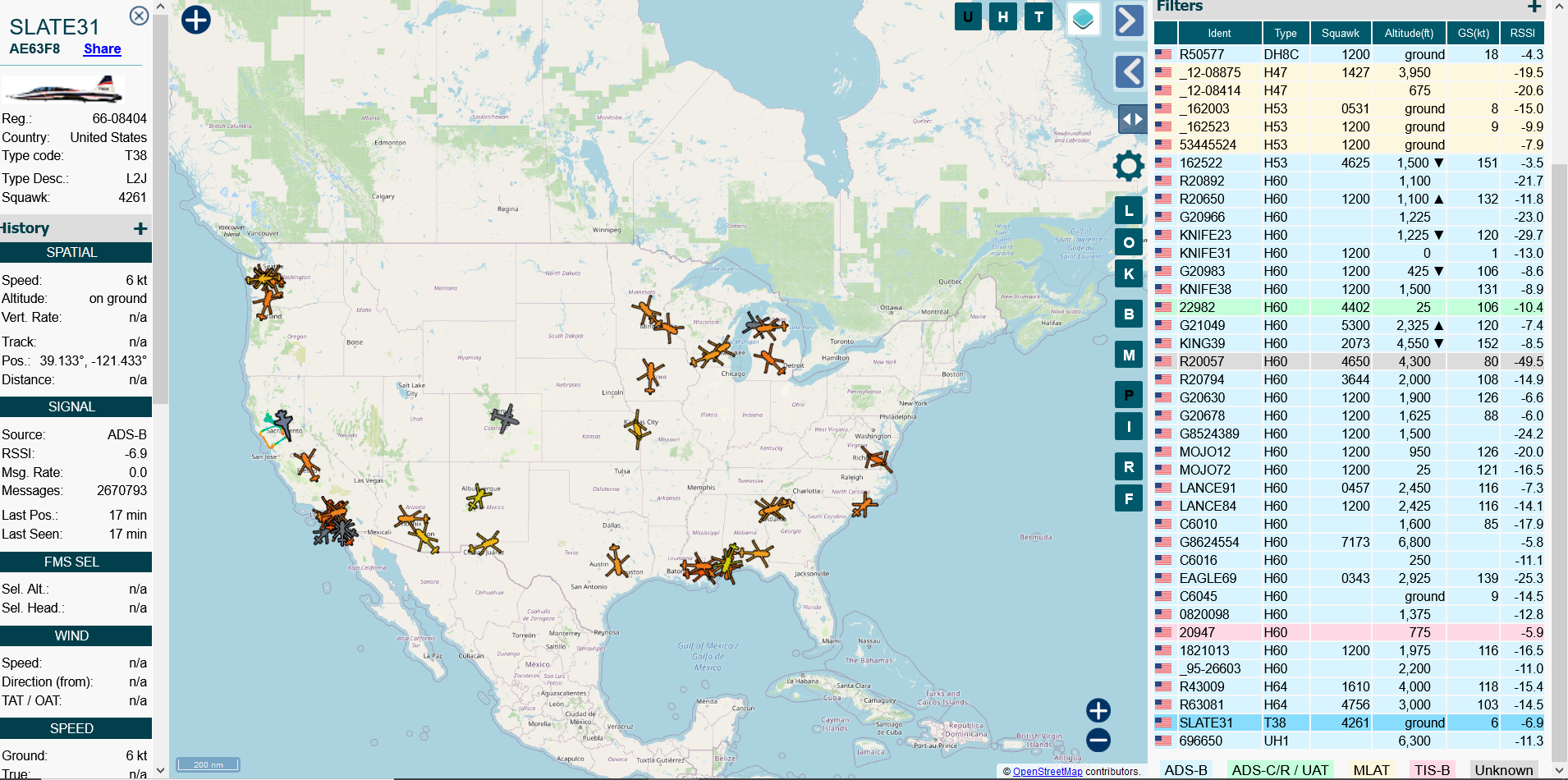Zoom out with the map minus button
This screenshot has height=780, width=1568.
click(1098, 740)
